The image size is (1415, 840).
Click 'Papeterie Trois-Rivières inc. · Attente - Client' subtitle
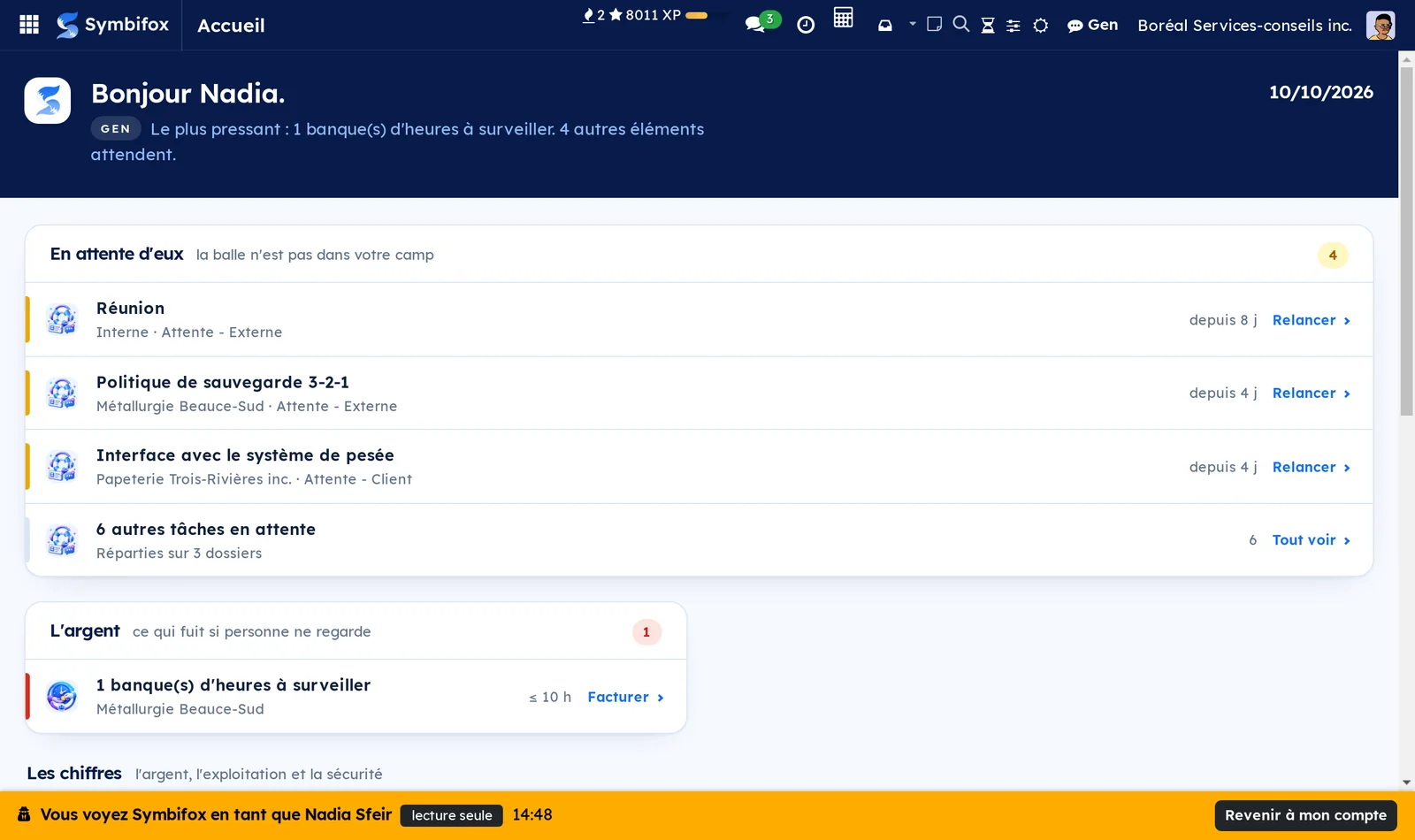coord(254,479)
